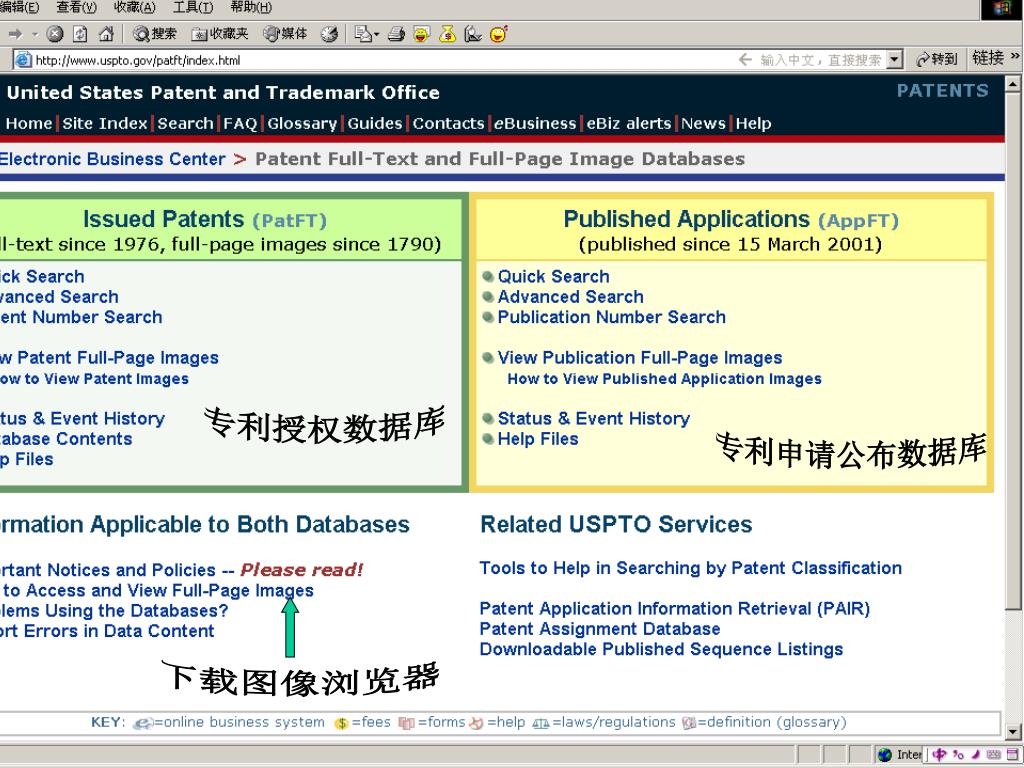This screenshot has width=1024, height=768.
Task: Open View Publication Full-Page Images link
Action: tap(639, 358)
